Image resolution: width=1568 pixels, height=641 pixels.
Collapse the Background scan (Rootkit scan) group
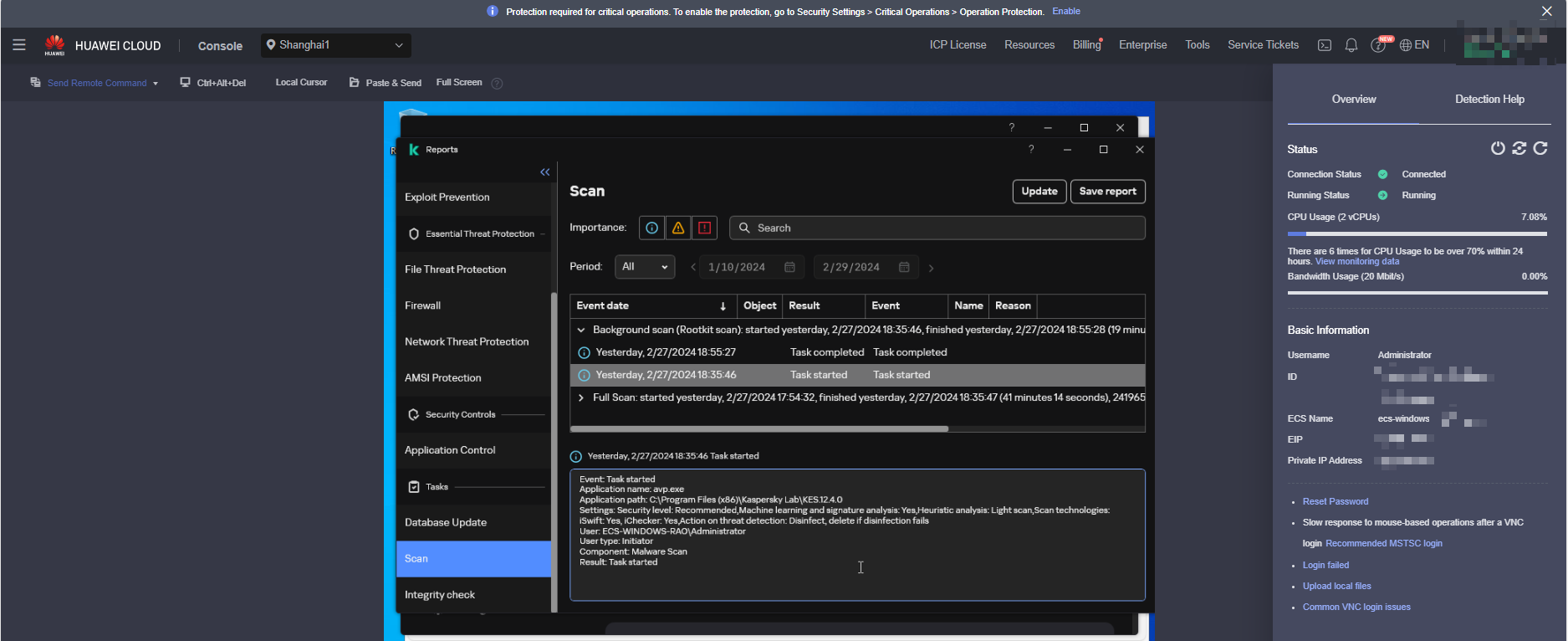click(x=581, y=330)
